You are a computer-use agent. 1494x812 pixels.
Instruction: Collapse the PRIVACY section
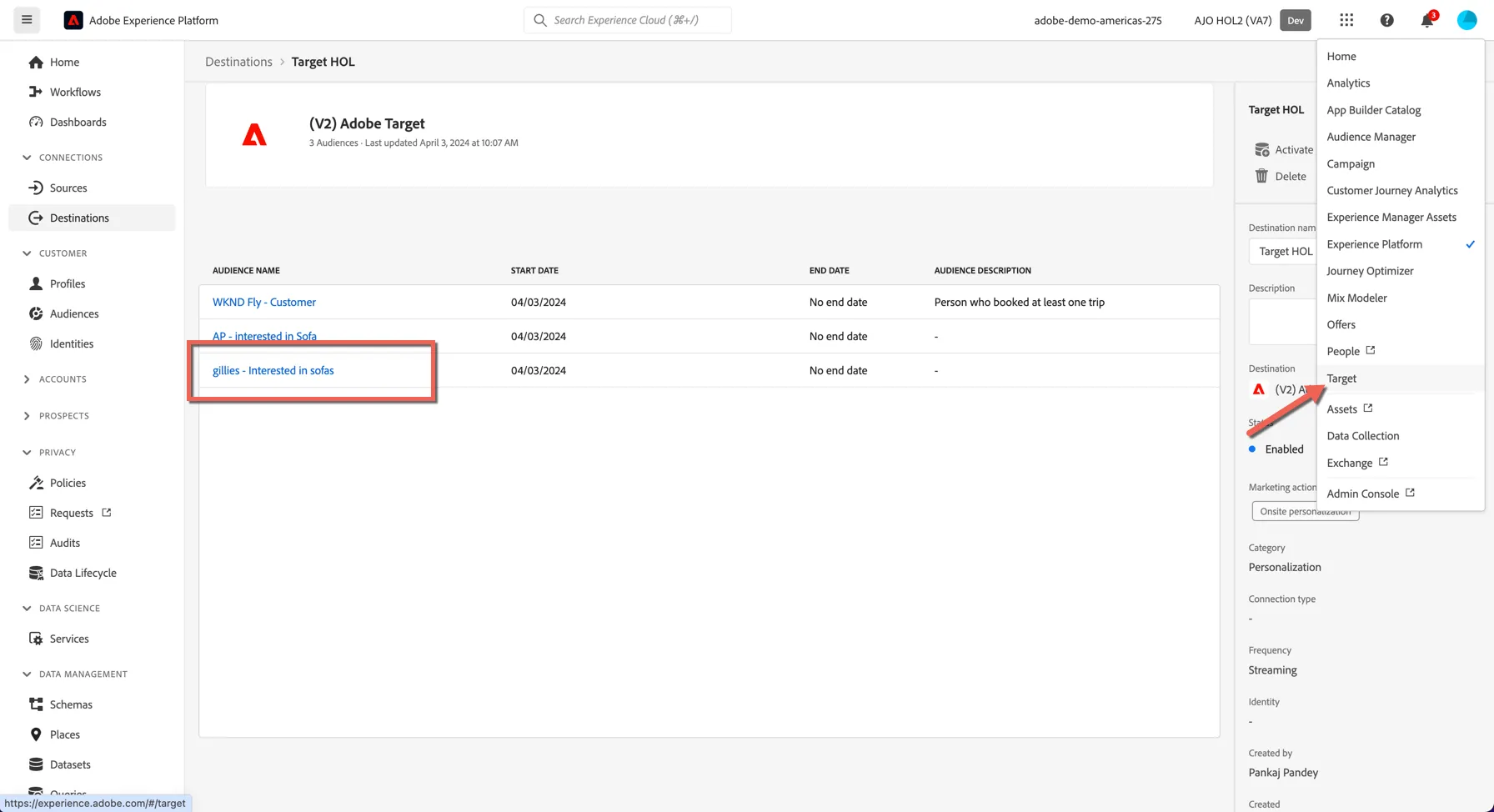tap(27, 453)
